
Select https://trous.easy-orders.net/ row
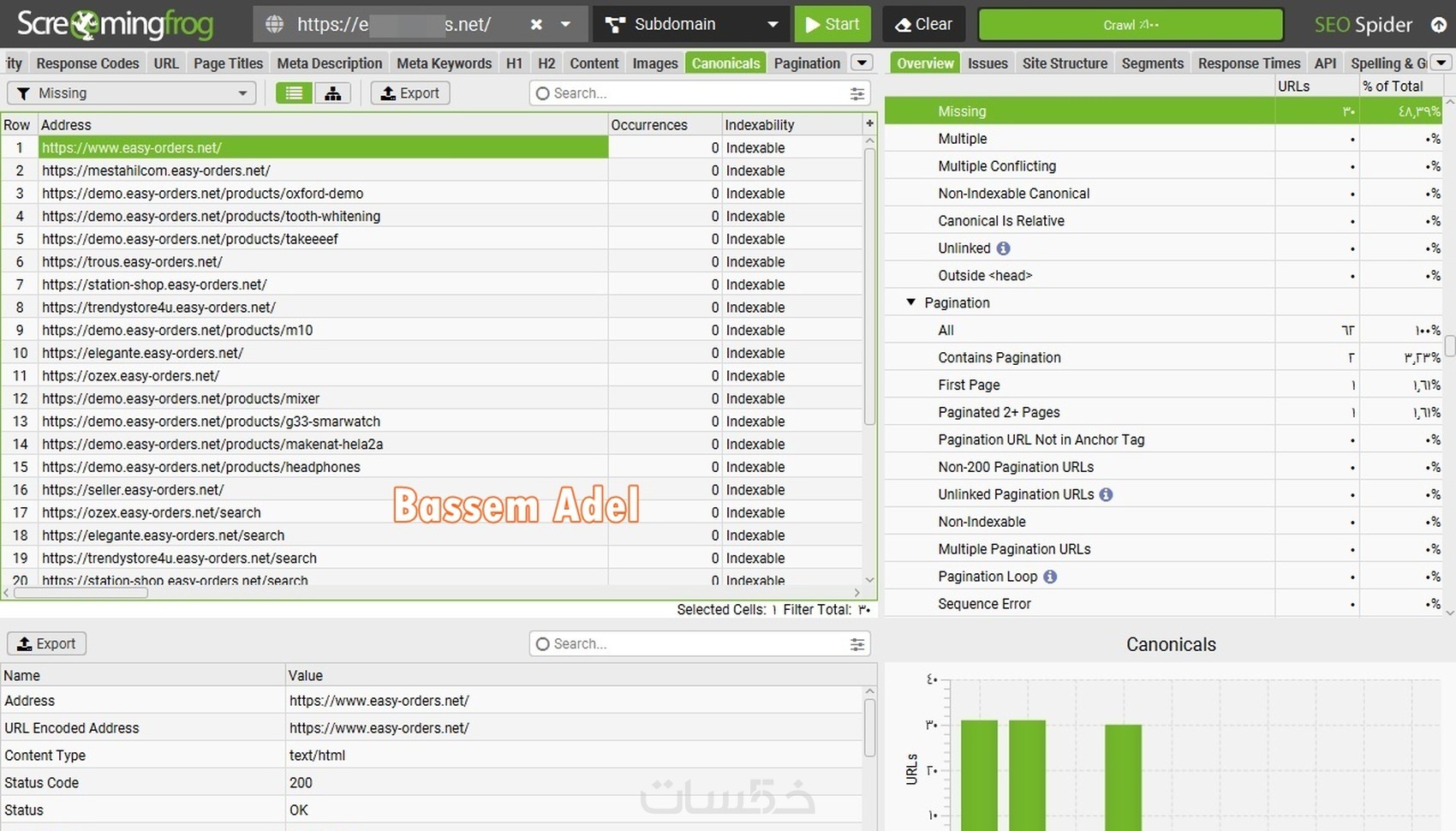tap(432, 261)
